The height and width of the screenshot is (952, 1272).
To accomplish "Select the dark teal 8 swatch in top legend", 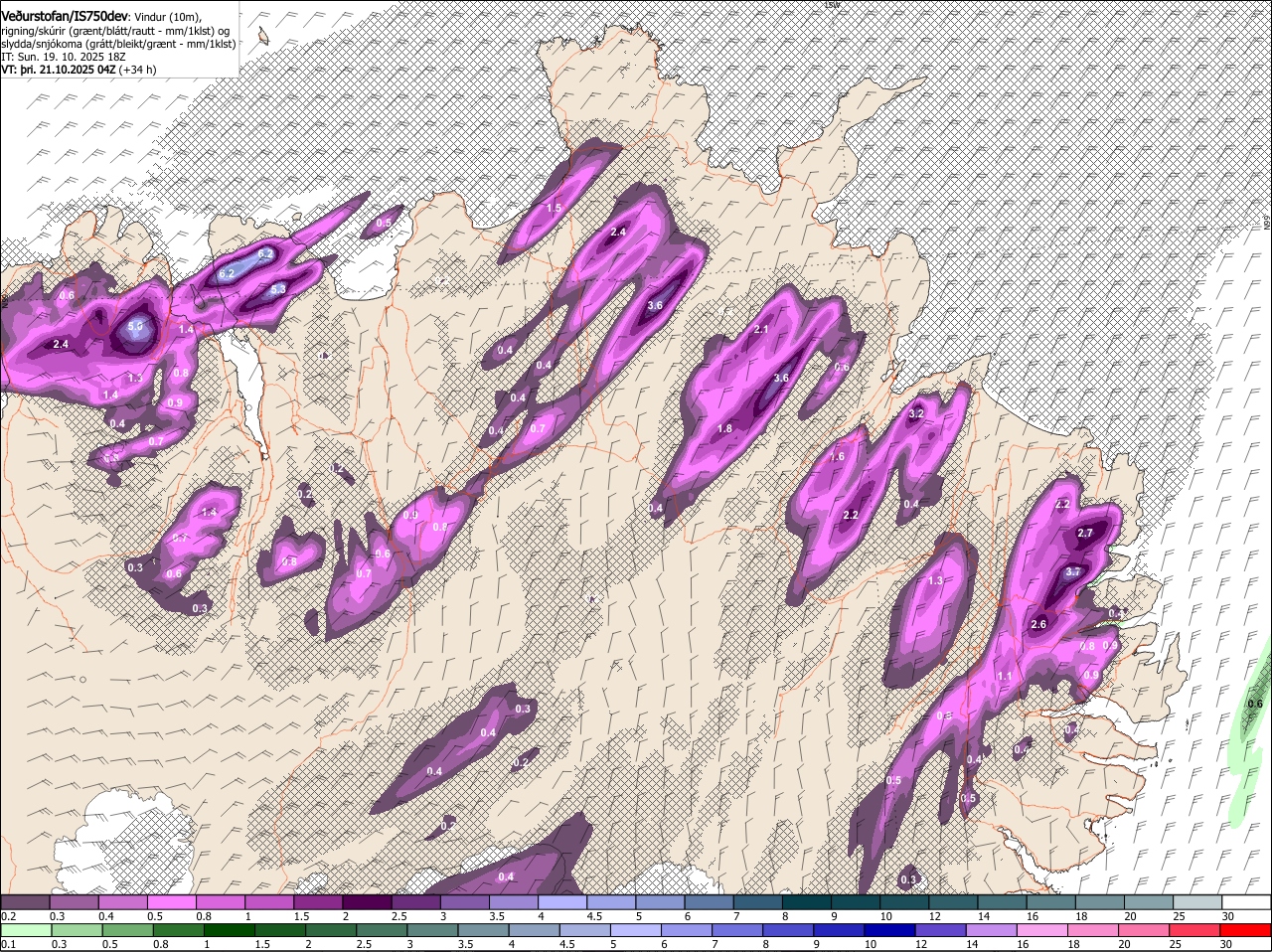I will coord(807,900).
